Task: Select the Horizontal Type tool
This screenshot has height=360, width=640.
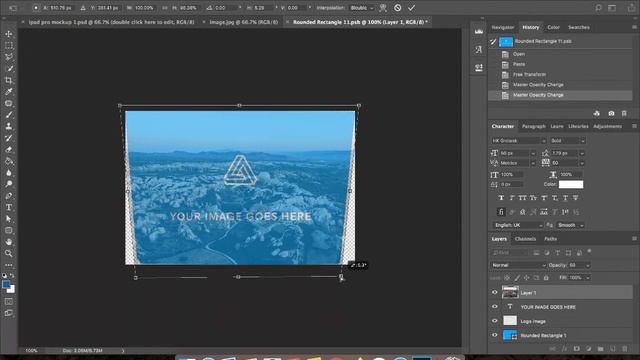Action: tap(9, 207)
